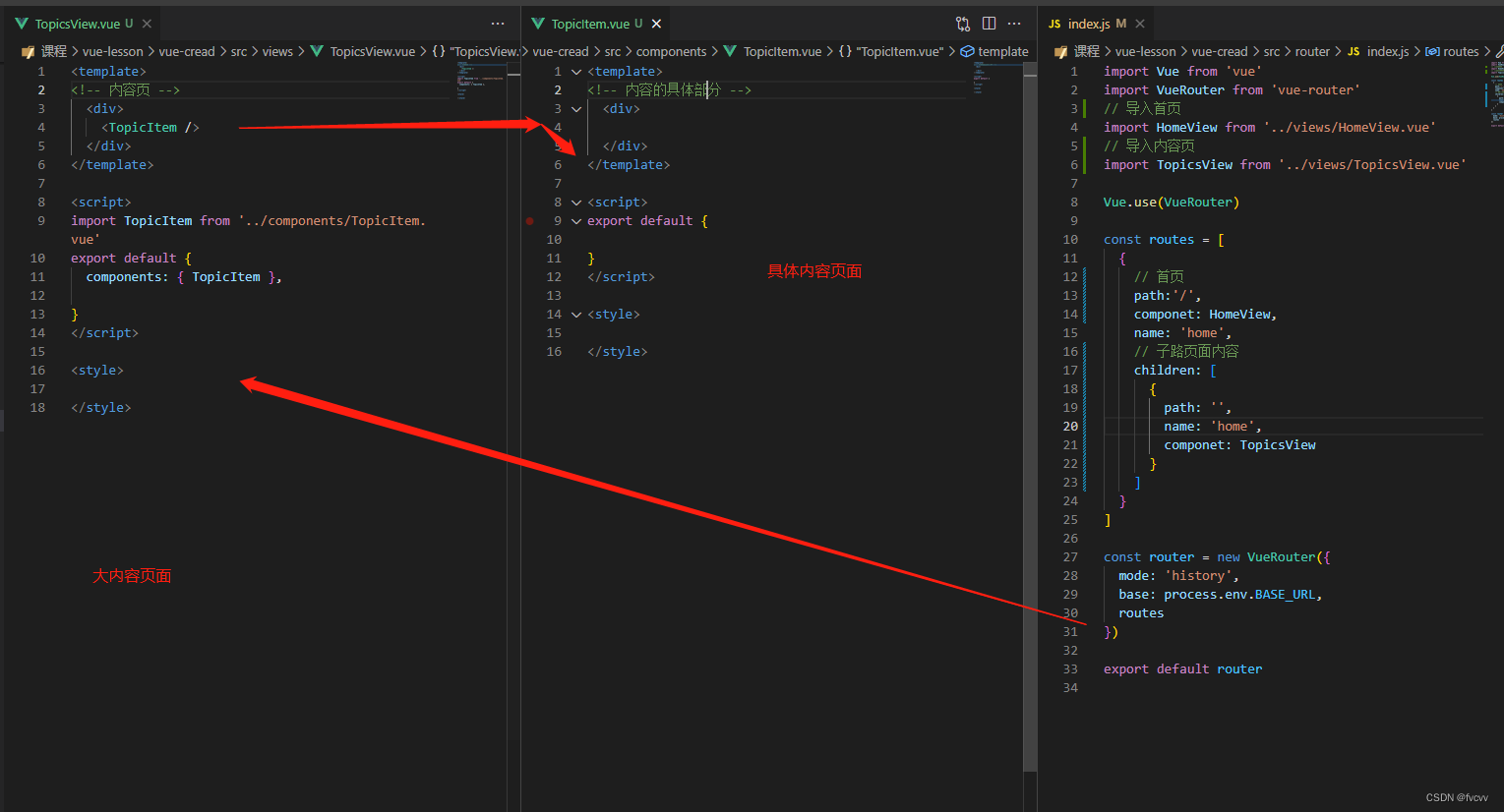Click 'vue-cread' breadcrumb in TopicItem.vue editor
The width and height of the screenshot is (1504, 812).
561,51
